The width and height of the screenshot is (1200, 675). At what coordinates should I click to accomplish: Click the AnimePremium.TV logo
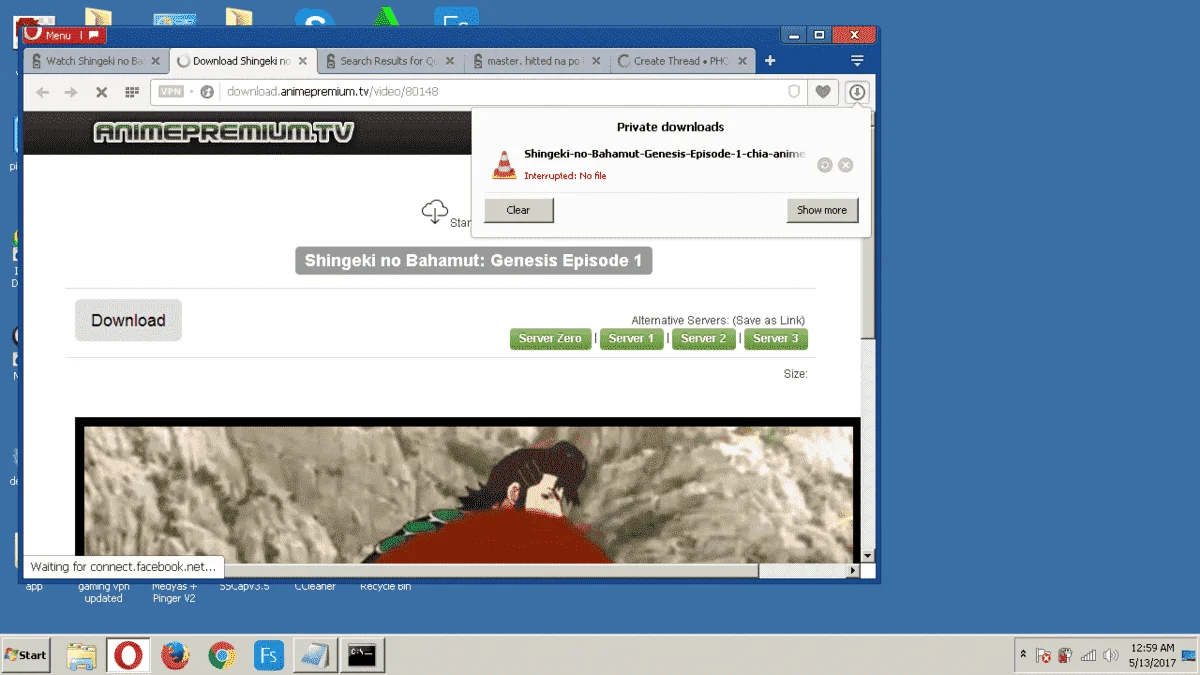click(x=224, y=132)
